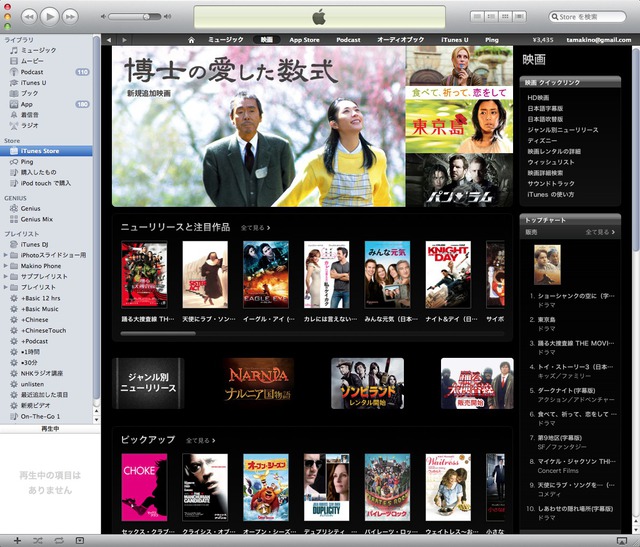Select iTunes U library in sidebar
Image resolution: width=640 pixels, height=547 pixels.
point(46,82)
